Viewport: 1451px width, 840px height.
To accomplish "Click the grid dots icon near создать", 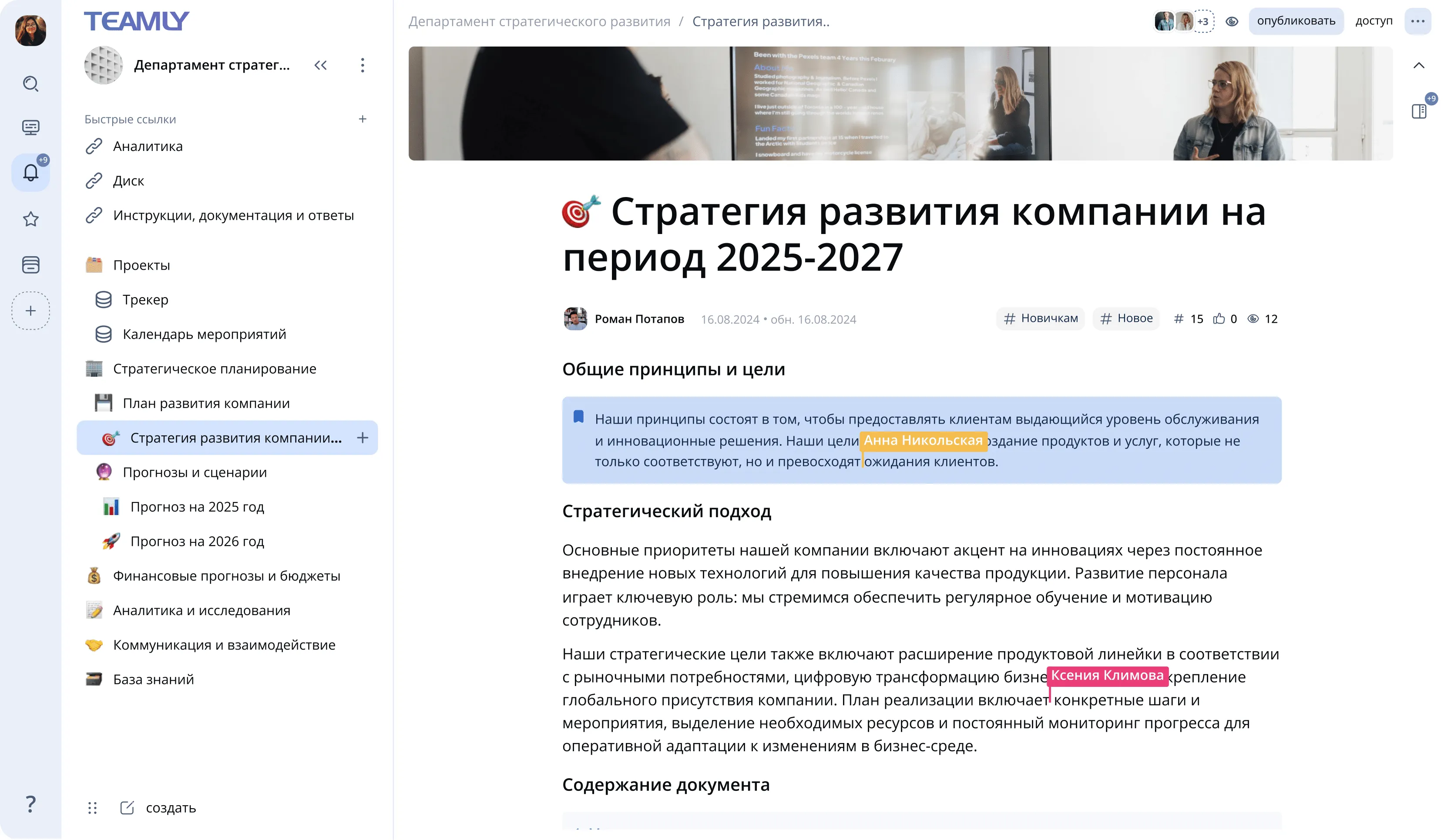I will click(x=92, y=808).
